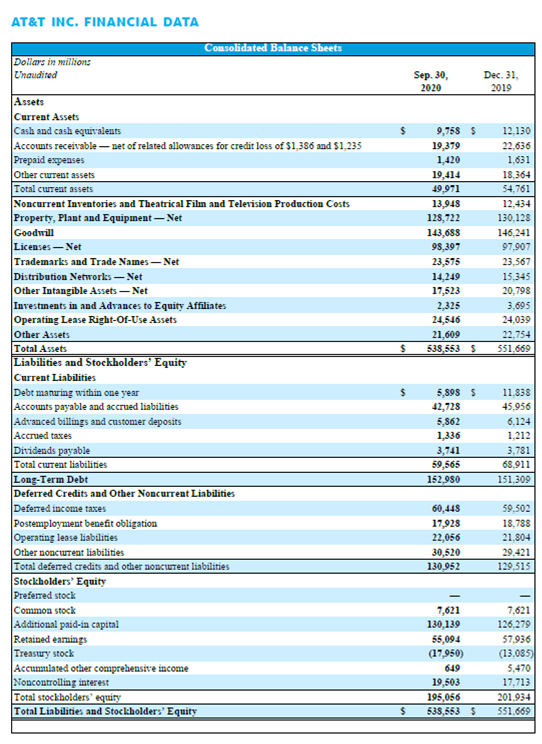The image size is (542, 744).
Task: Select 'Debt maturing within one year' label
Action: point(76,392)
